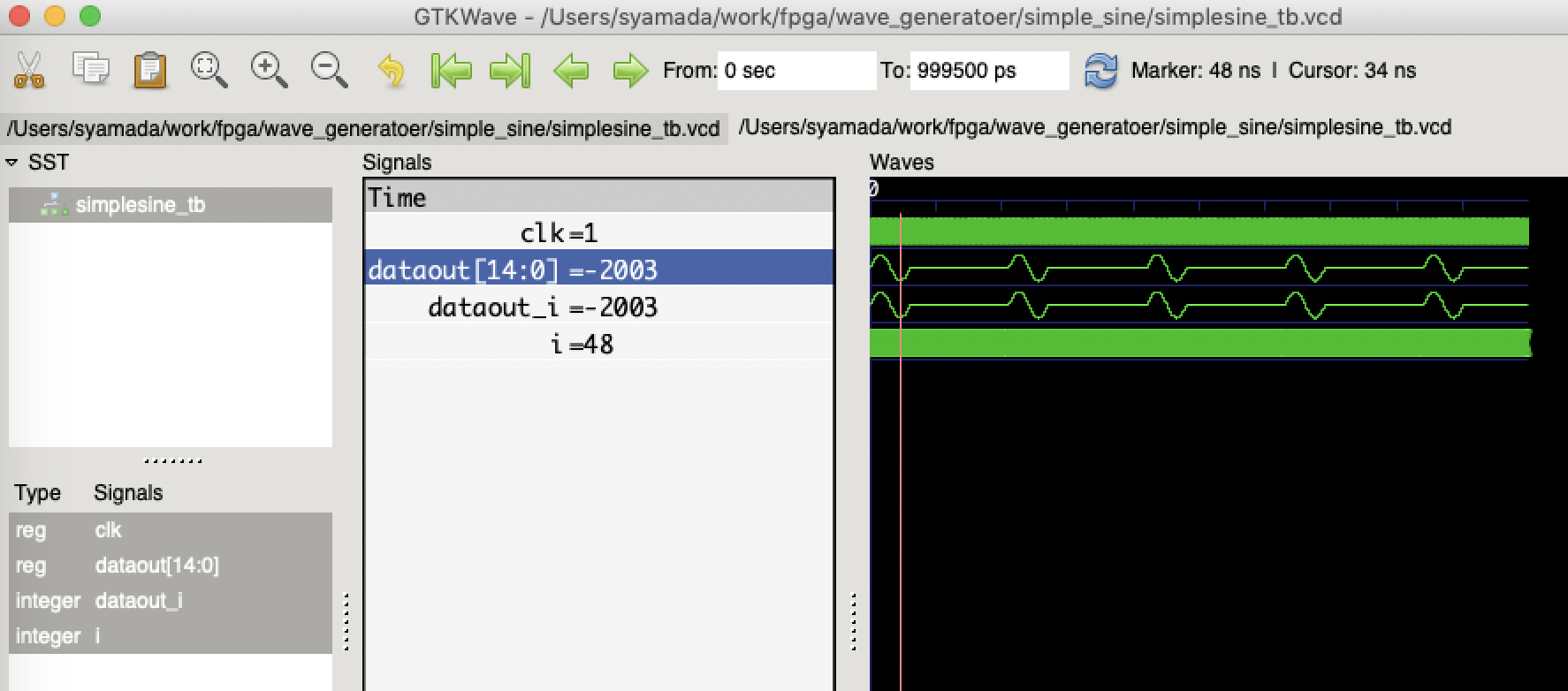Find next edge right arrow
This screenshot has width=1568, height=691.
tap(630, 70)
